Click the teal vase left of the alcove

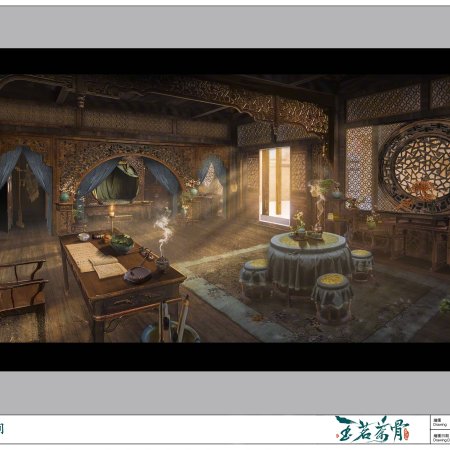64,196
